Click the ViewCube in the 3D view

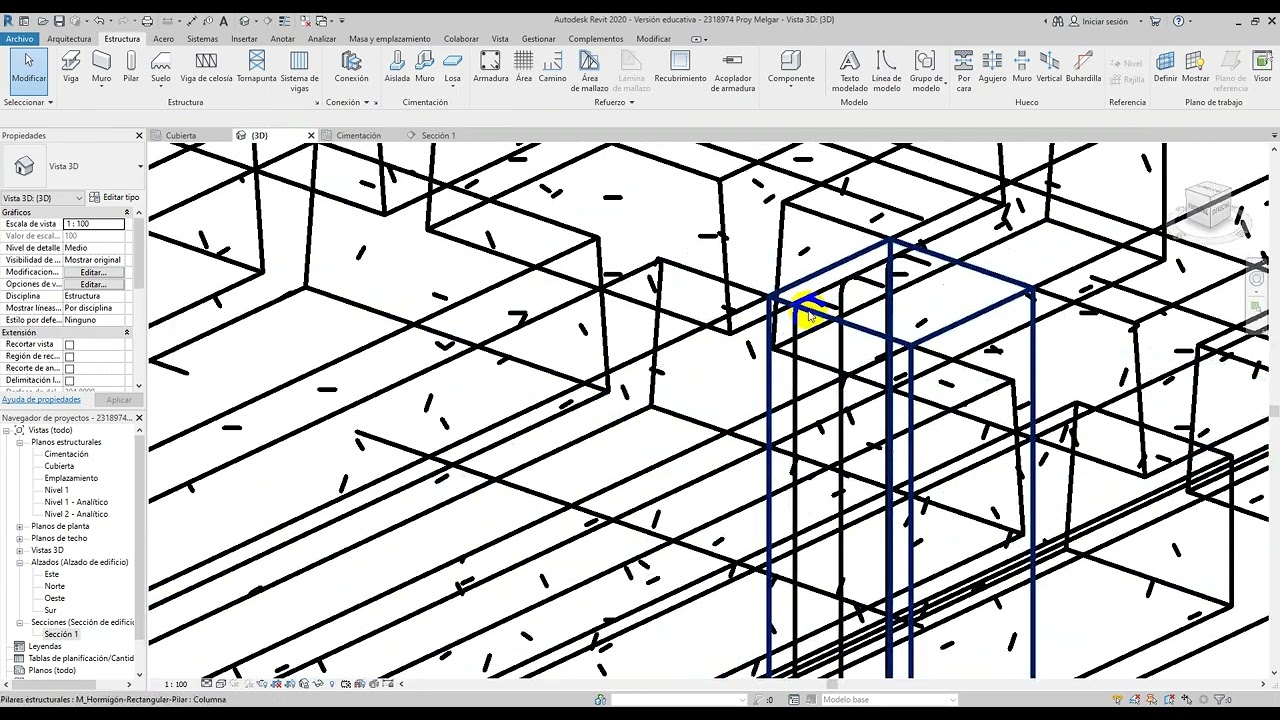coord(1207,204)
